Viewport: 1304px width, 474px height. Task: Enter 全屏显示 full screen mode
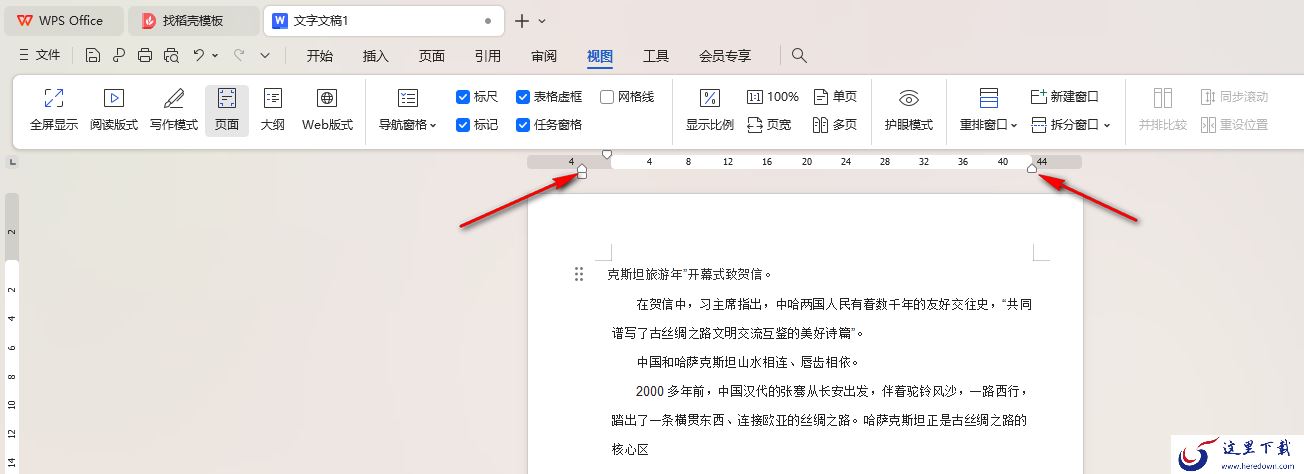(x=54, y=110)
